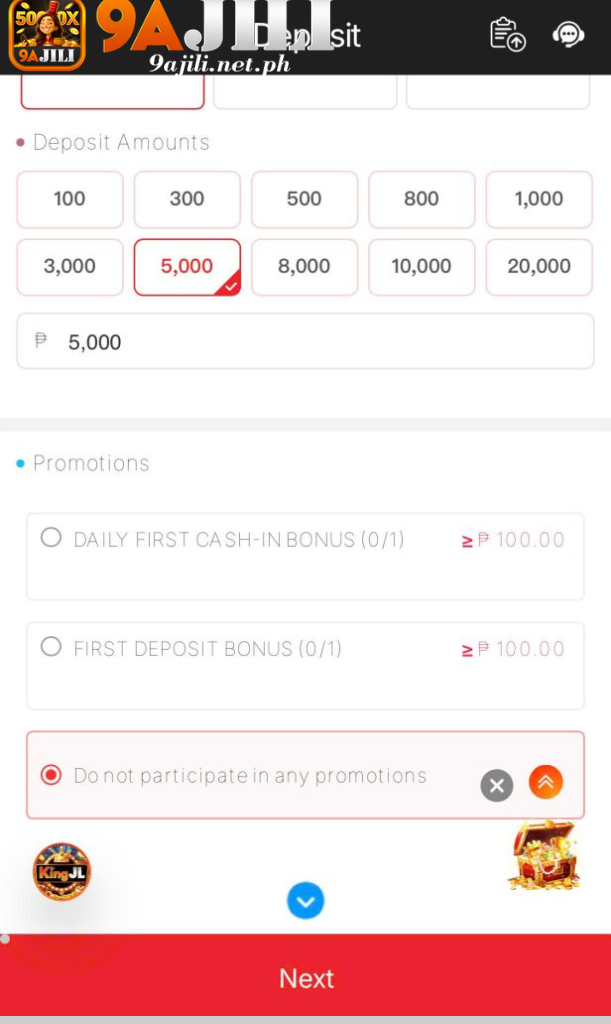Tap the 50X bonus badge
The image size is (611, 1024).
click(x=46, y=35)
